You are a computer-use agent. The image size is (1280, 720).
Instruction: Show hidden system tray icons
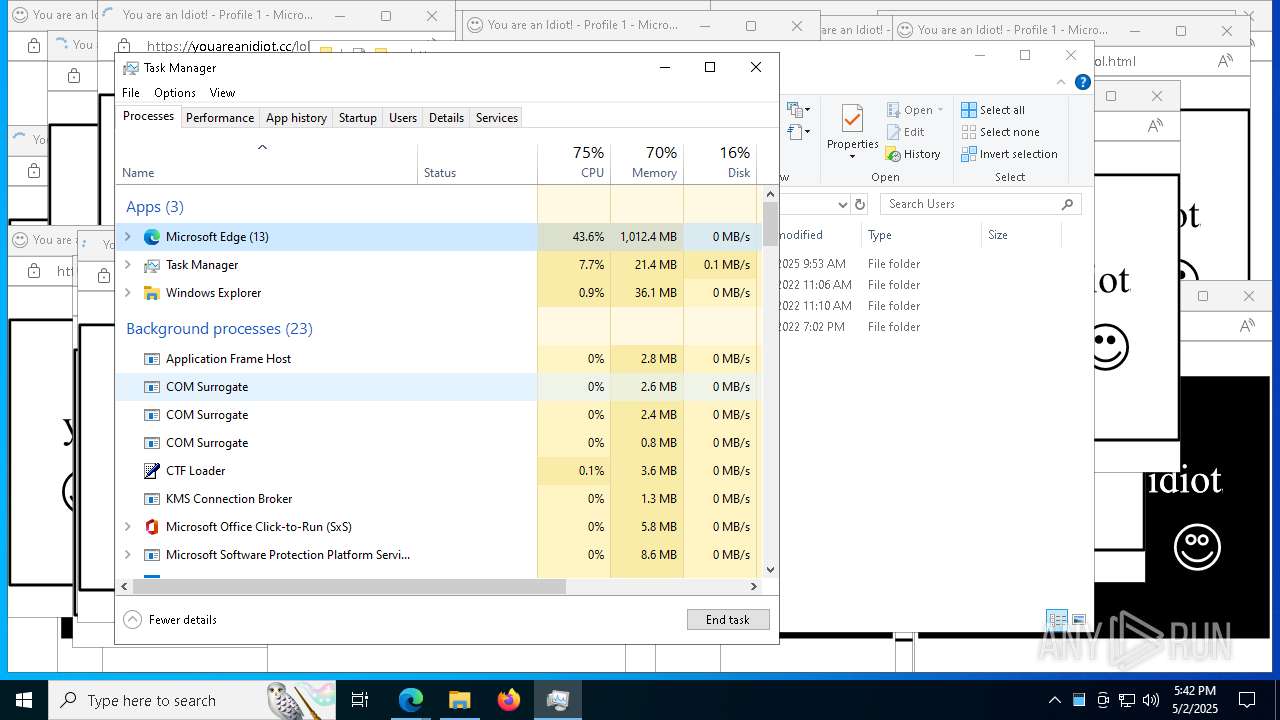(1054, 700)
